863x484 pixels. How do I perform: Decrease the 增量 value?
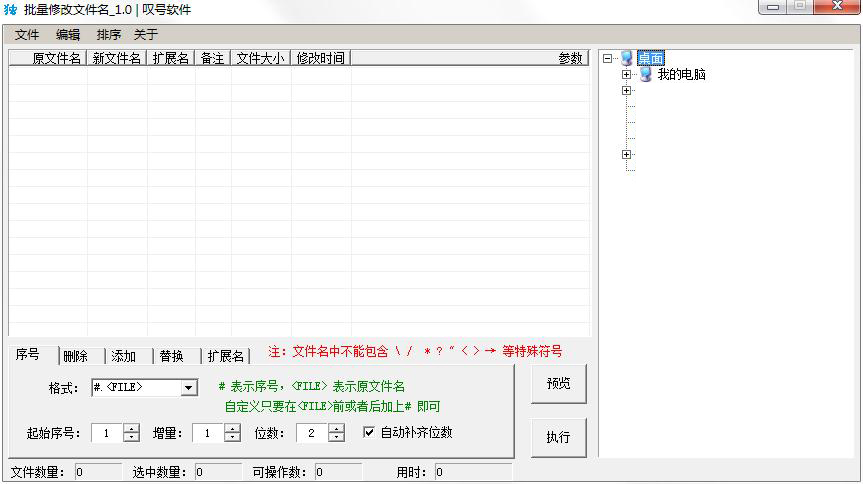point(232,437)
